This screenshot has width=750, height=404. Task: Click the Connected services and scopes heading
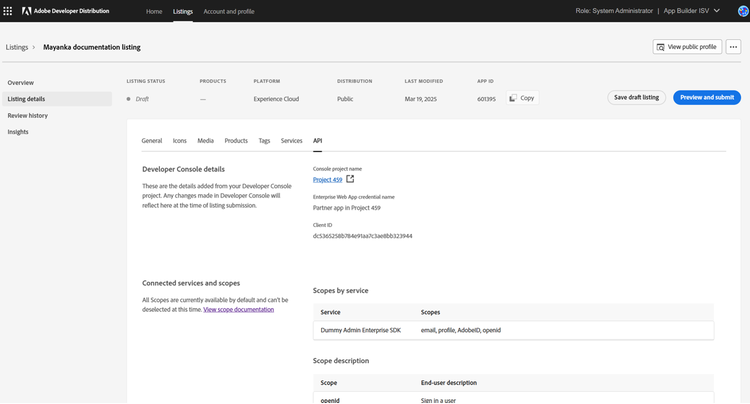(x=191, y=283)
